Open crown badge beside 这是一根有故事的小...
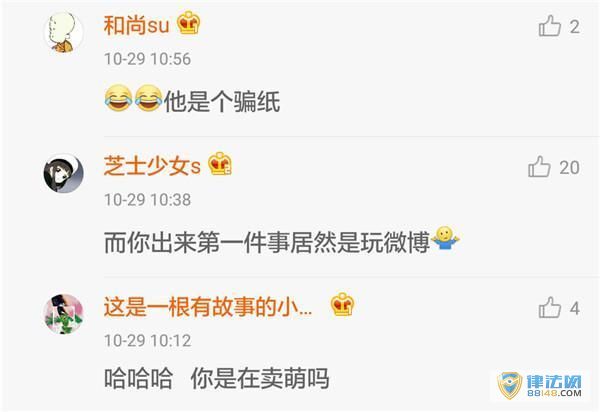Screen dimensions: 600x412 342,305
